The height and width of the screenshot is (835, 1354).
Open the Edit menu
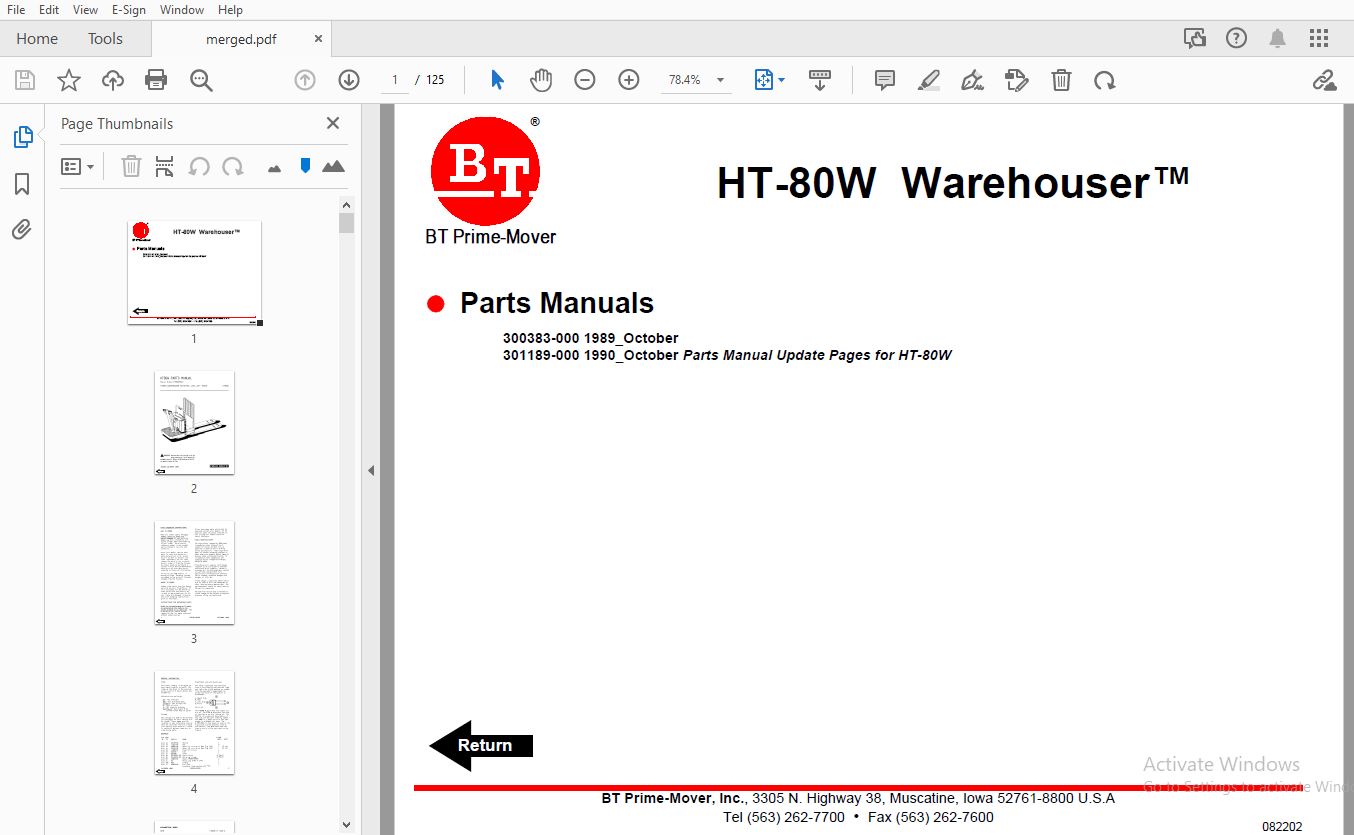click(48, 9)
